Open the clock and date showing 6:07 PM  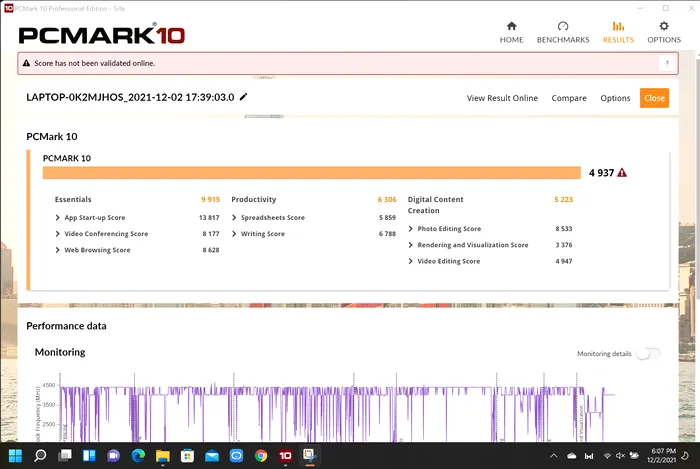point(661,456)
